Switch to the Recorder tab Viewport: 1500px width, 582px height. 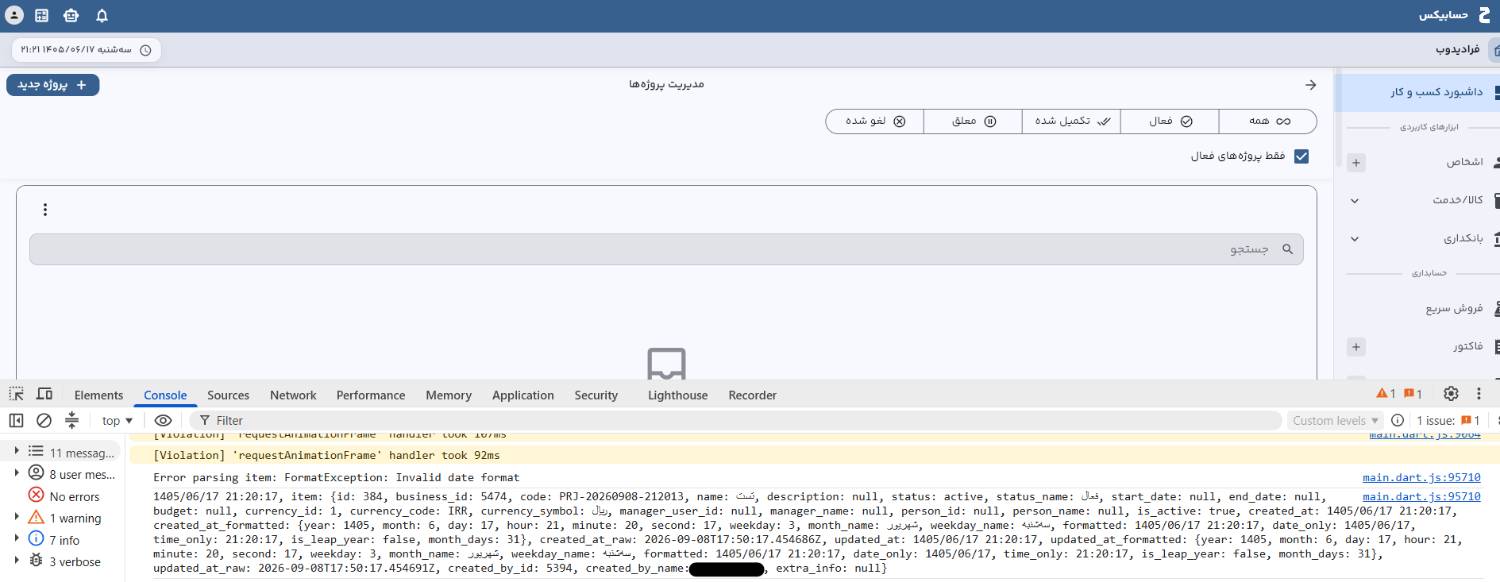[753, 395]
